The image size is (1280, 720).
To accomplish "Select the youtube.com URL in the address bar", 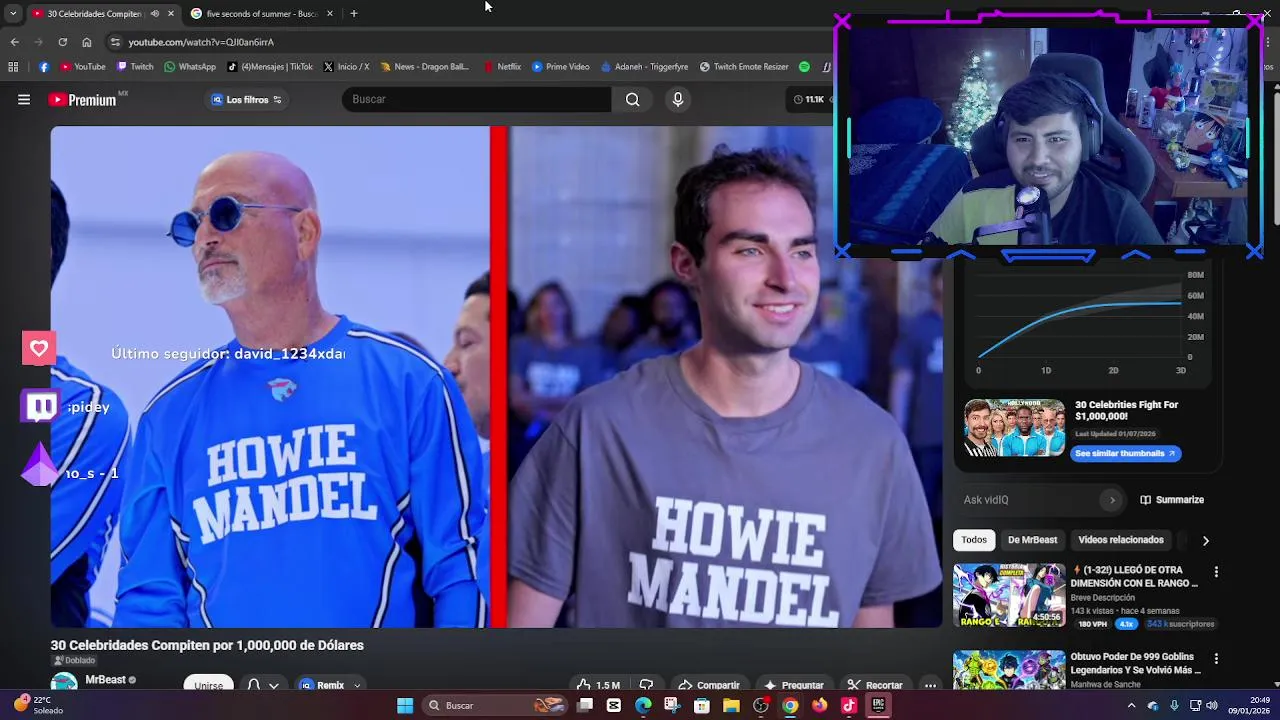I will 201,42.
